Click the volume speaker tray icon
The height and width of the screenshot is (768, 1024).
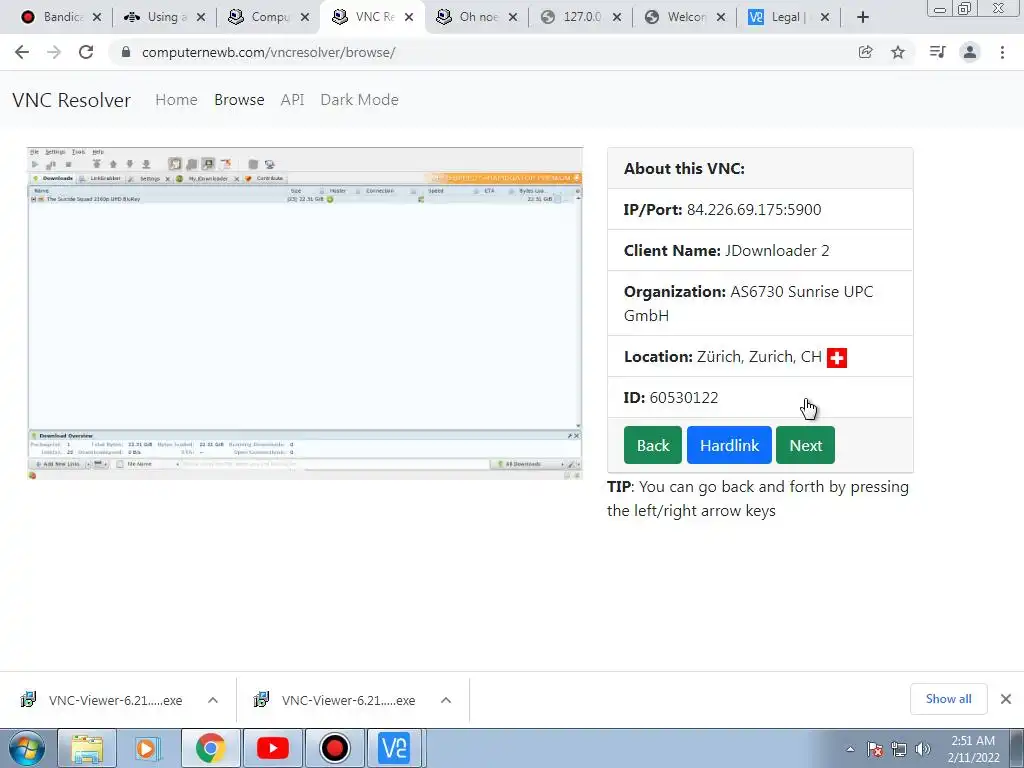click(922, 749)
